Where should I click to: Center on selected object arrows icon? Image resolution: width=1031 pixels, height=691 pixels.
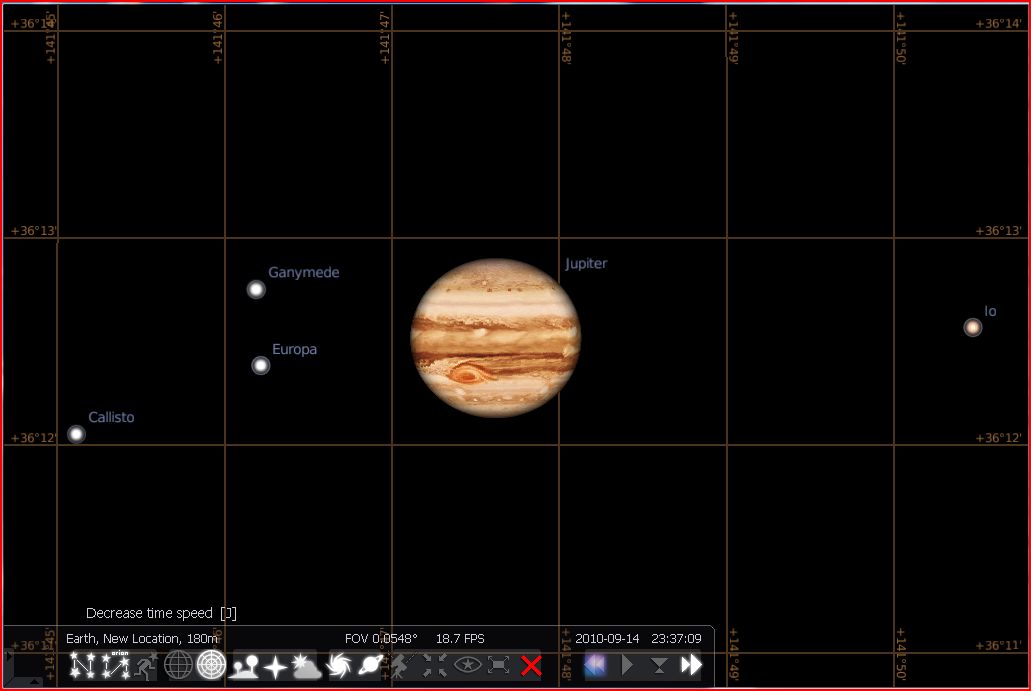click(x=435, y=665)
